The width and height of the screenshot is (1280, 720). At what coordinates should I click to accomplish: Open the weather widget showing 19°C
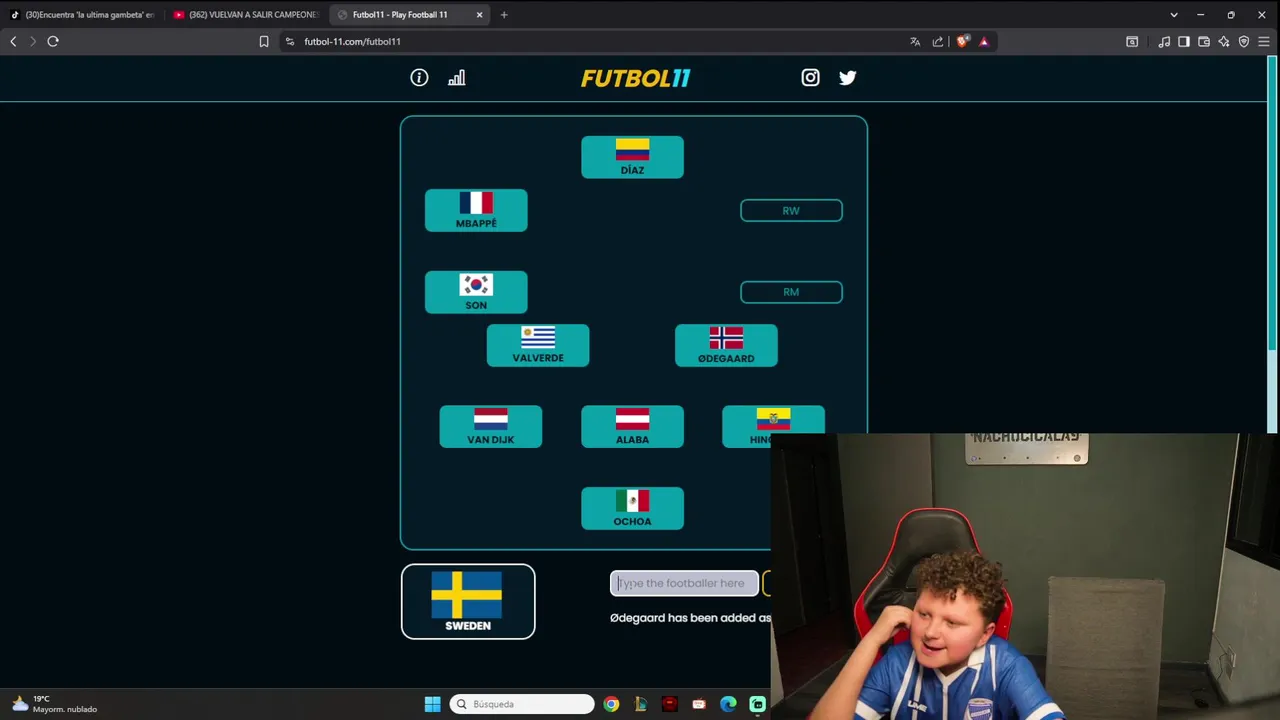55,704
